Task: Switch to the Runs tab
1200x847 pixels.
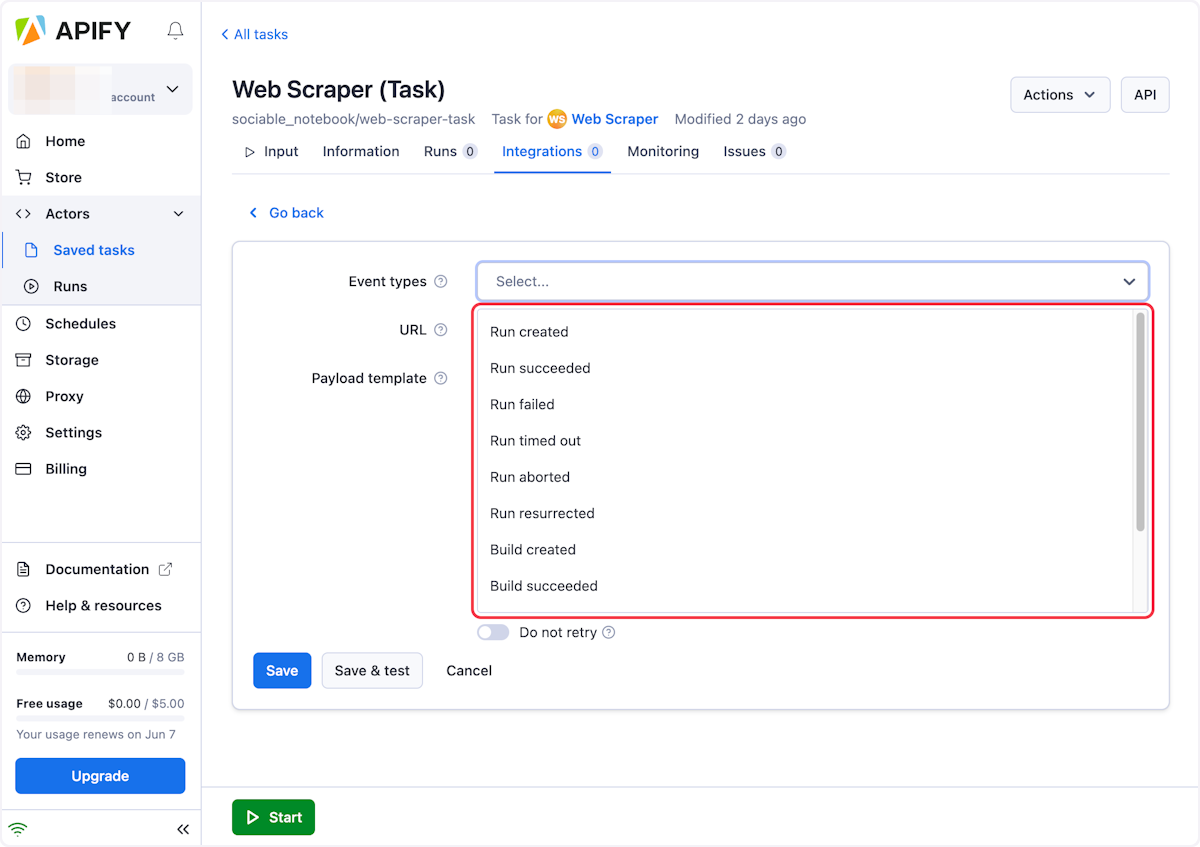Action: (x=450, y=152)
